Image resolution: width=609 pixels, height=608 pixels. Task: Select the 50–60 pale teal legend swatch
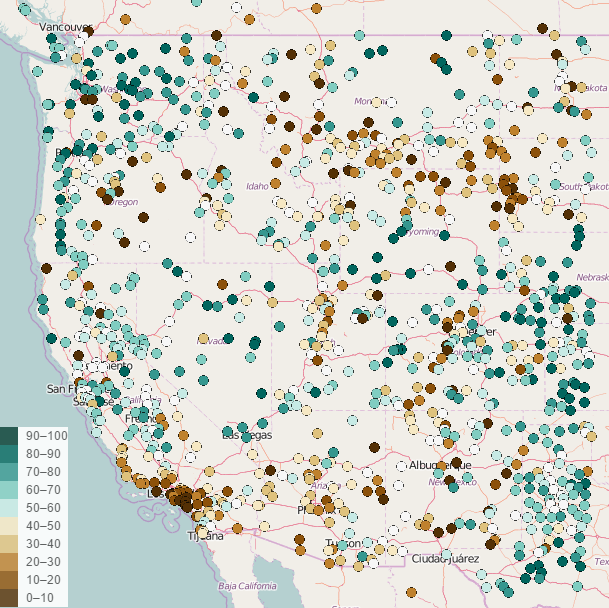[9, 508]
